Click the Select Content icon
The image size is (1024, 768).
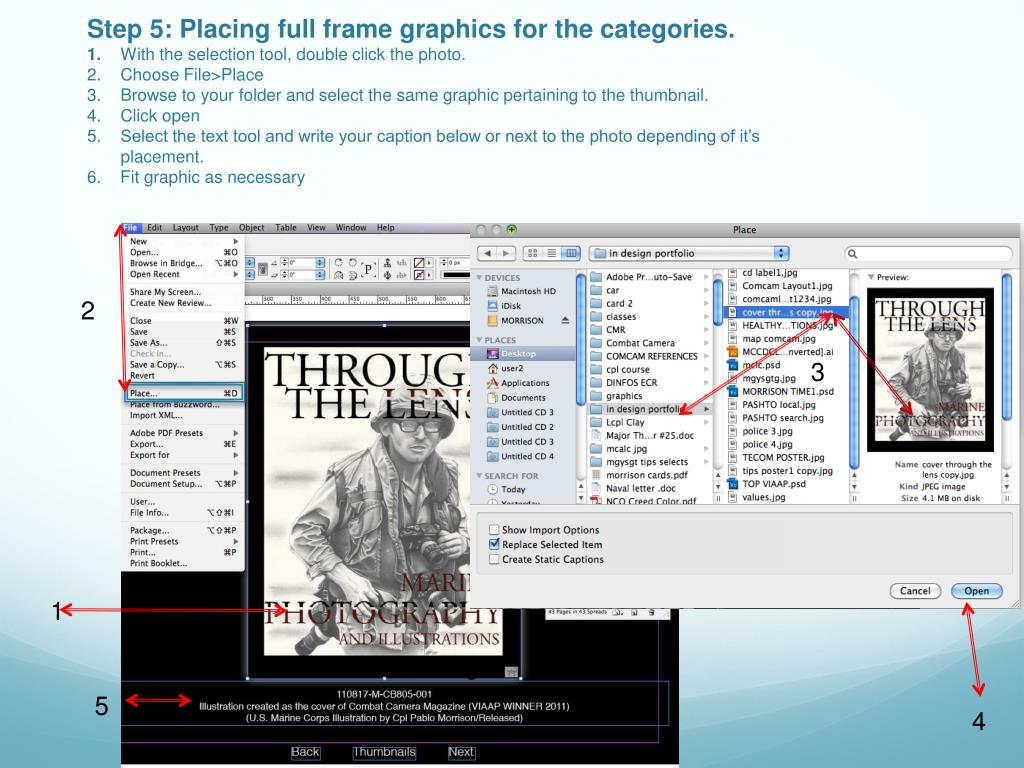(387, 276)
